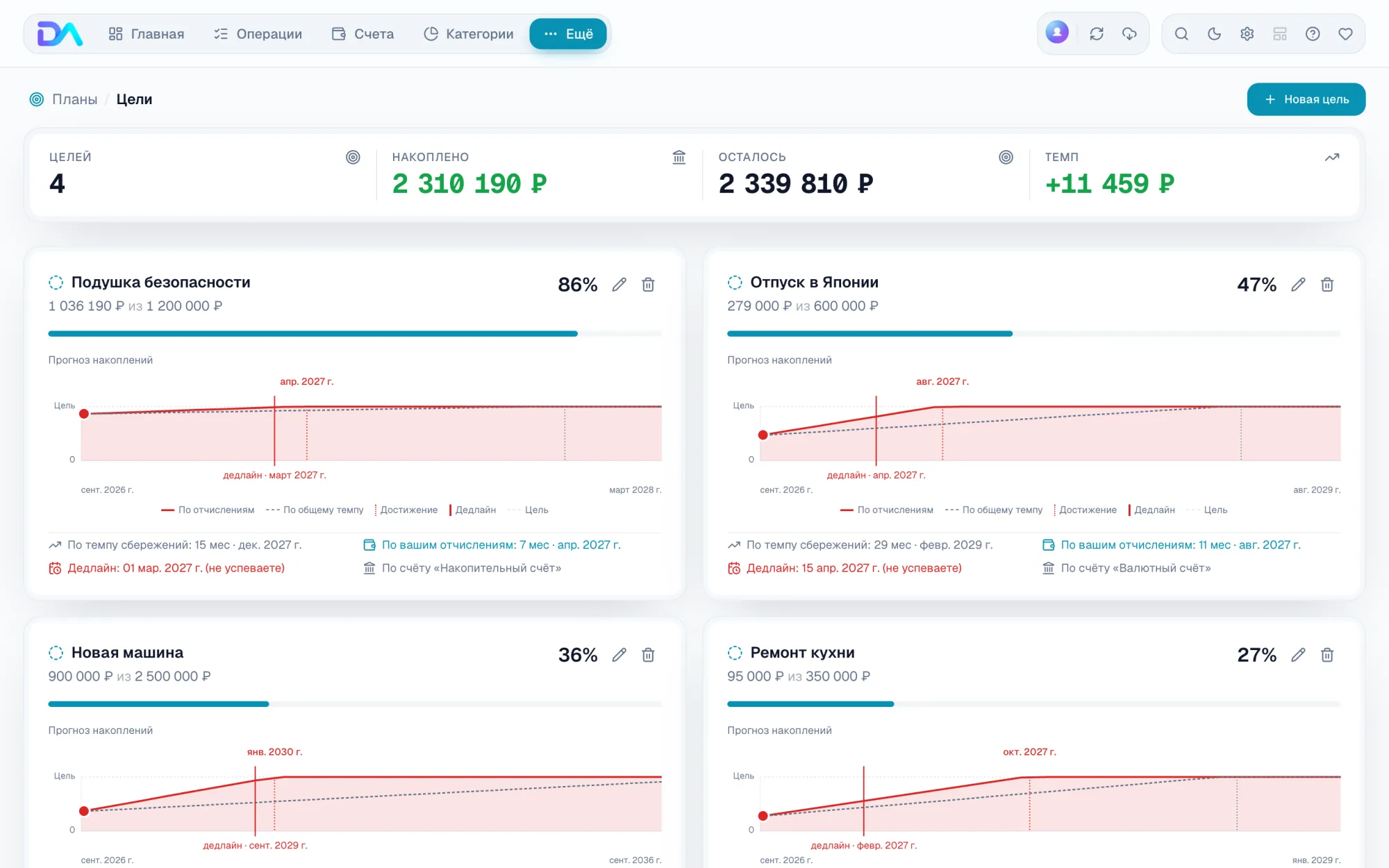This screenshot has width=1389, height=868.
Task: Toggle По отчислениям legend in Подушка chart
Action: click(x=208, y=510)
